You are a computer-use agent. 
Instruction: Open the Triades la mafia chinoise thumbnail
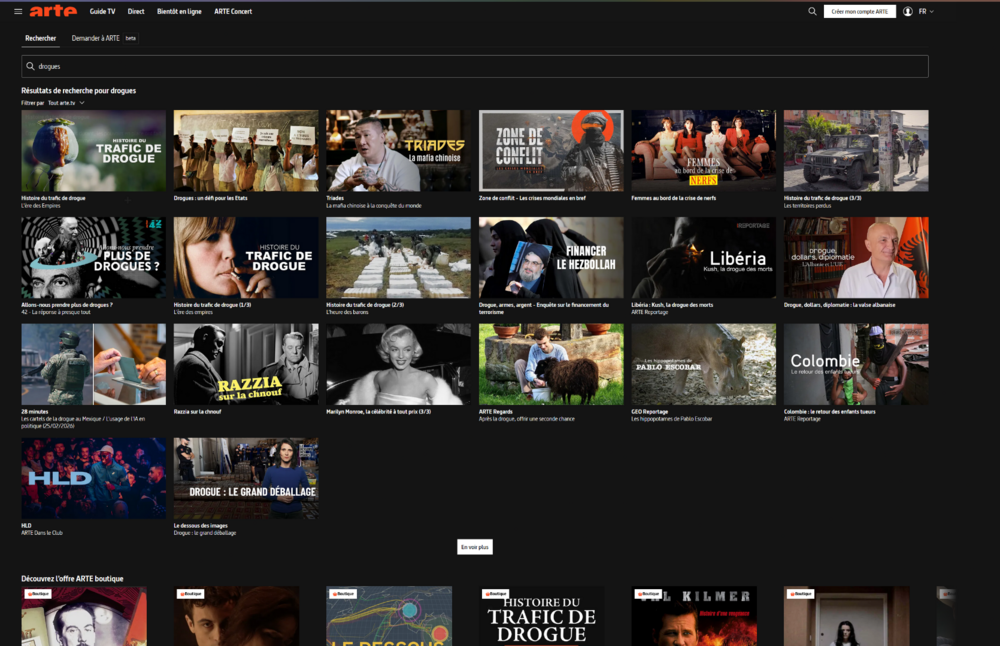click(399, 150)
